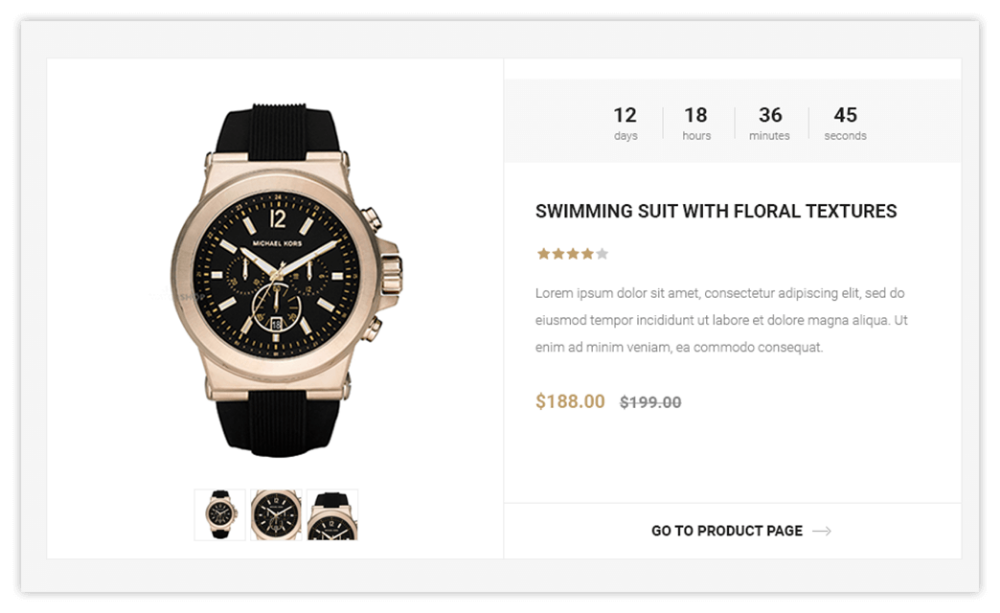Click the 45 seconds countdown counter

845,123
